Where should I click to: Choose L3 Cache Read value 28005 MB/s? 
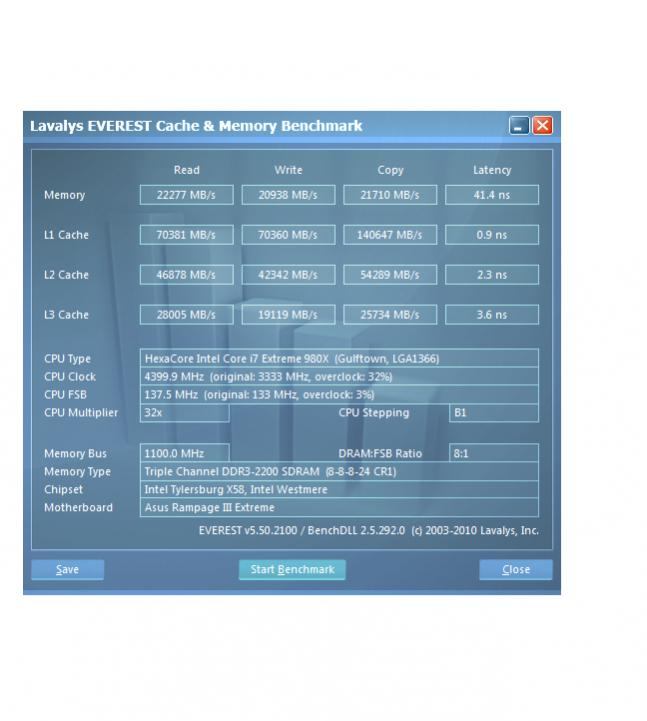pyautogui.click(x=186, y=315)
